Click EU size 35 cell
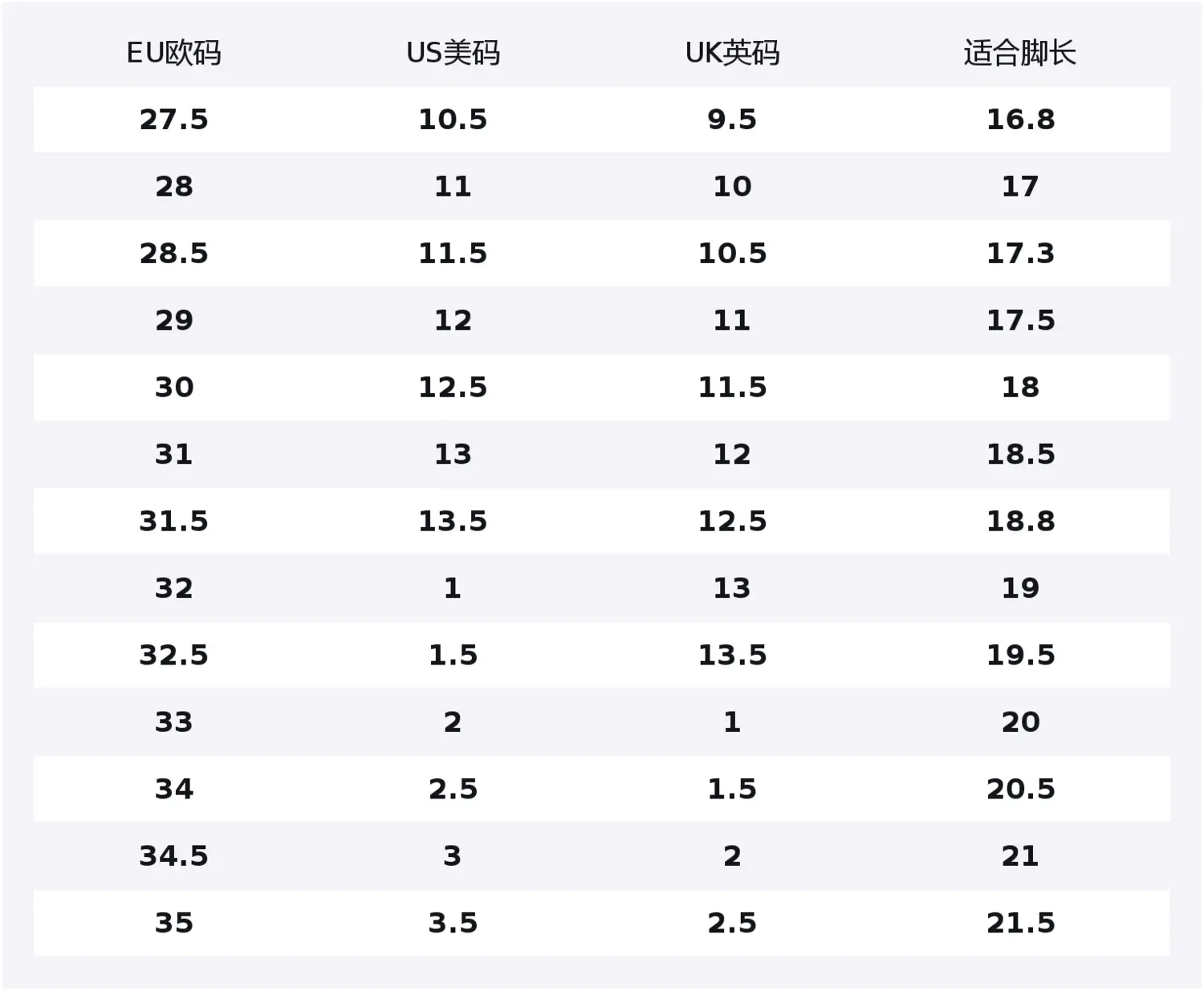Viewport: 1204px width, 991px height. click(x=173, y=924)
